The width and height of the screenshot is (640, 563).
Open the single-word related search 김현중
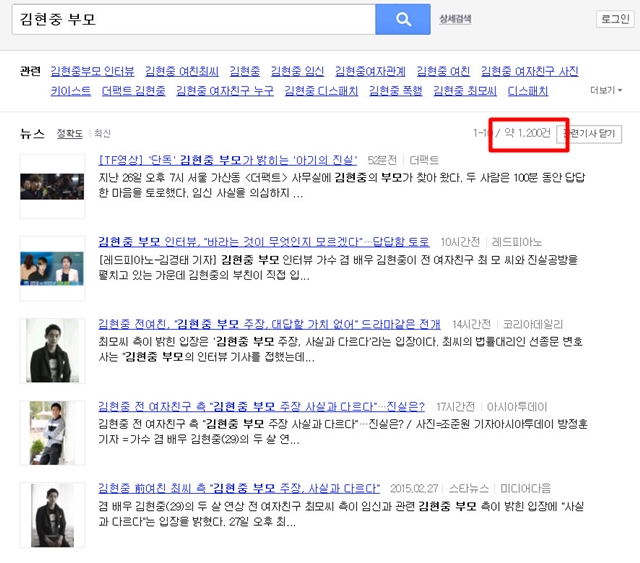click(x=245, y=71)
